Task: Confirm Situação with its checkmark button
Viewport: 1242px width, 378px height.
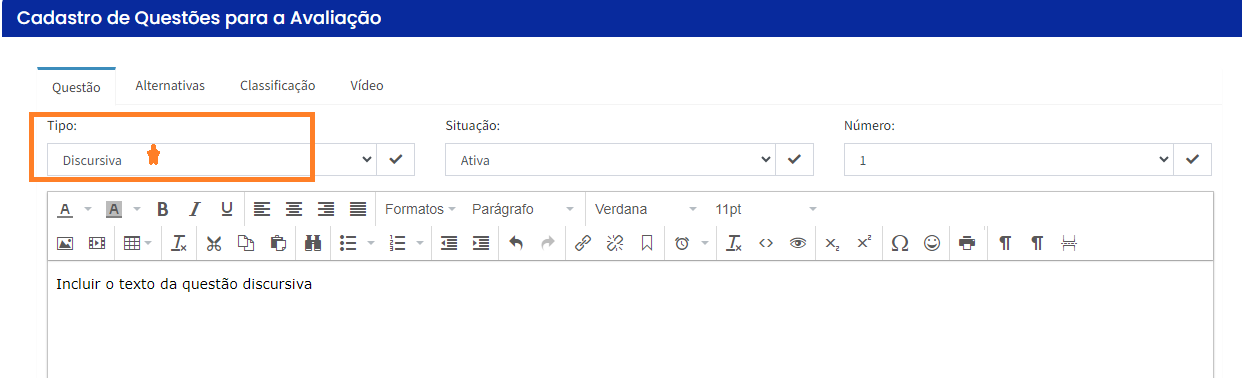Action: coord(794,160)
